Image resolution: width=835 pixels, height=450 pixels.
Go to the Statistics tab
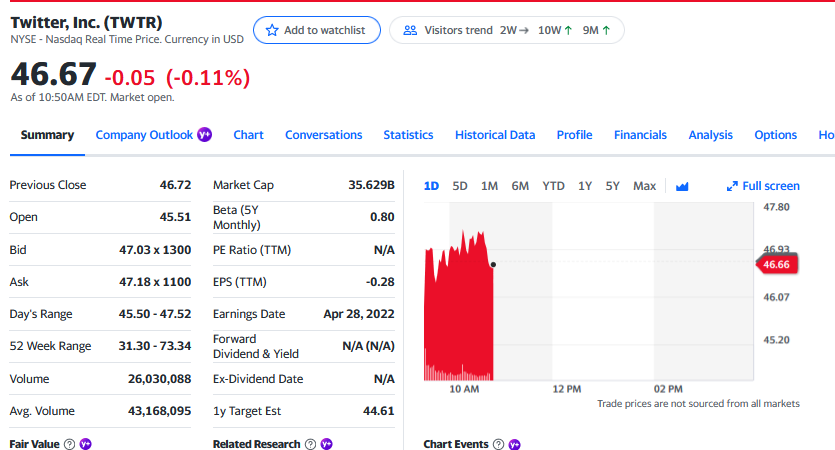pyautogui.click(x=408, y=135)
